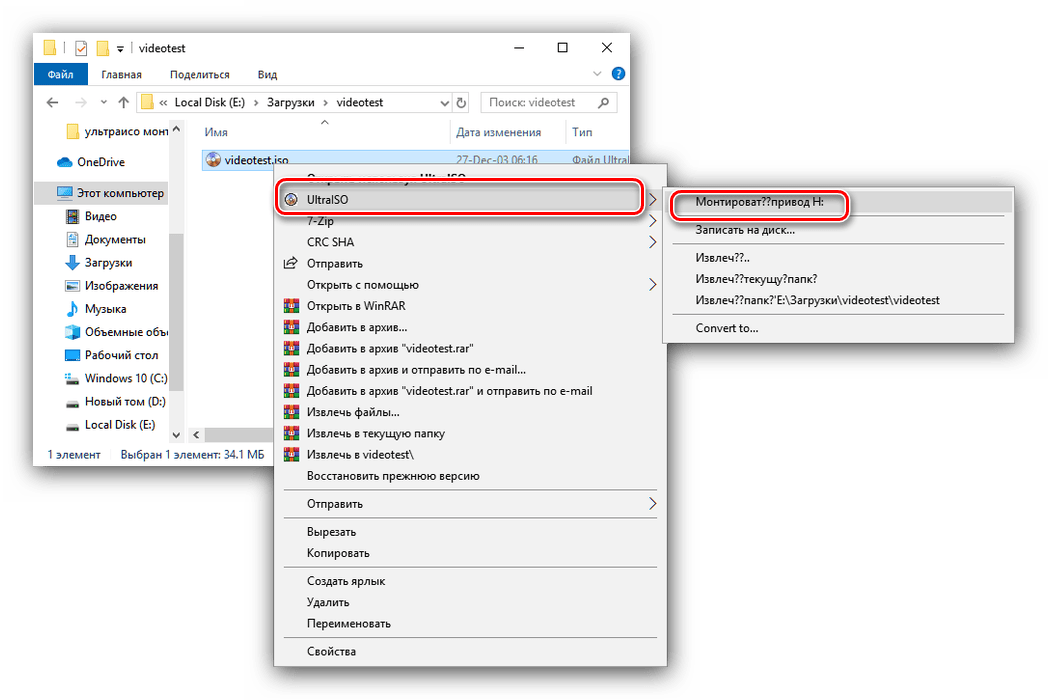Screen dimensions: 1048x700
Task: Click the up-arrow navigation button
Action: click(123, 102)
